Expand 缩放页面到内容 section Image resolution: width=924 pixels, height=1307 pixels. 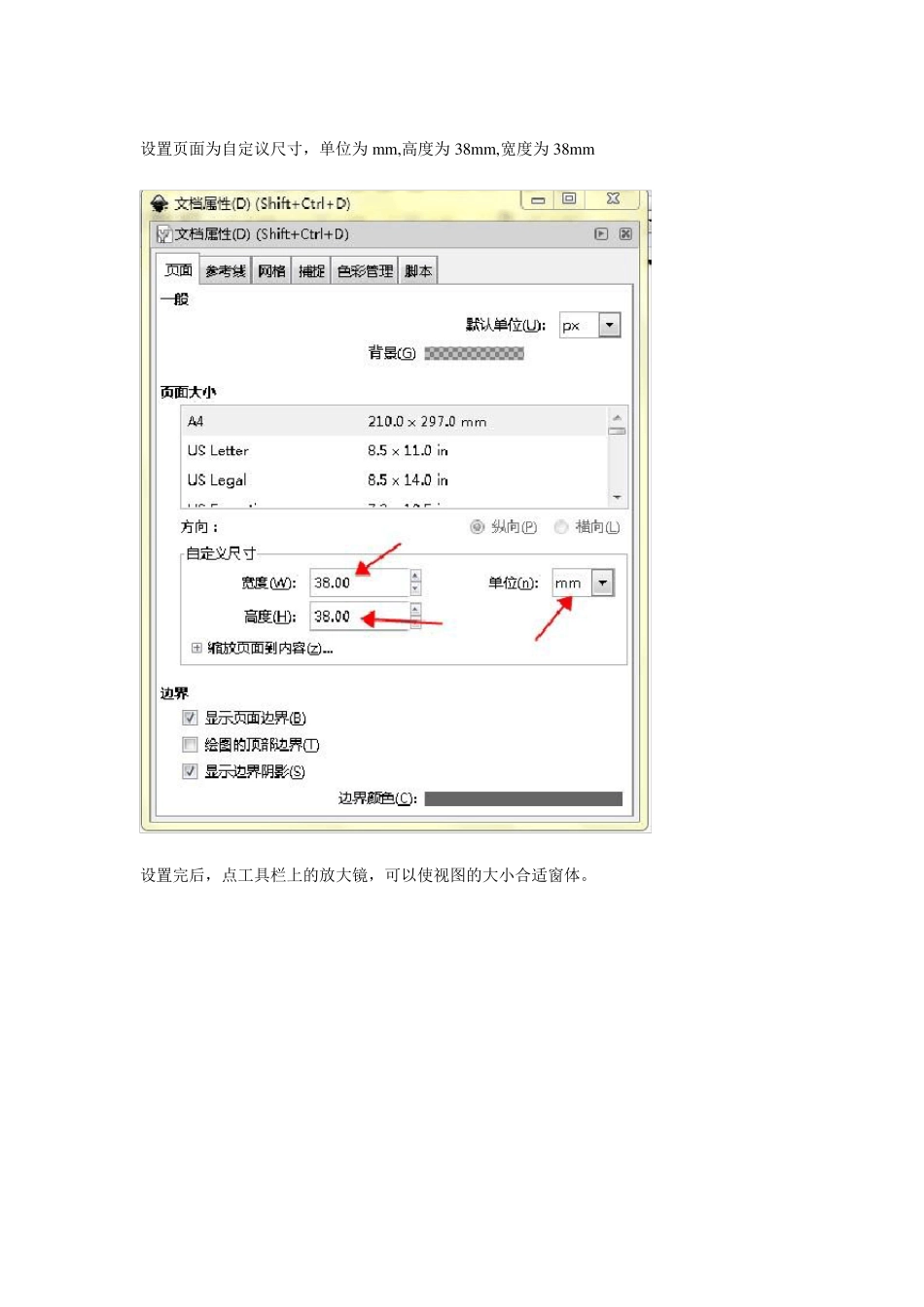point(196,648)
